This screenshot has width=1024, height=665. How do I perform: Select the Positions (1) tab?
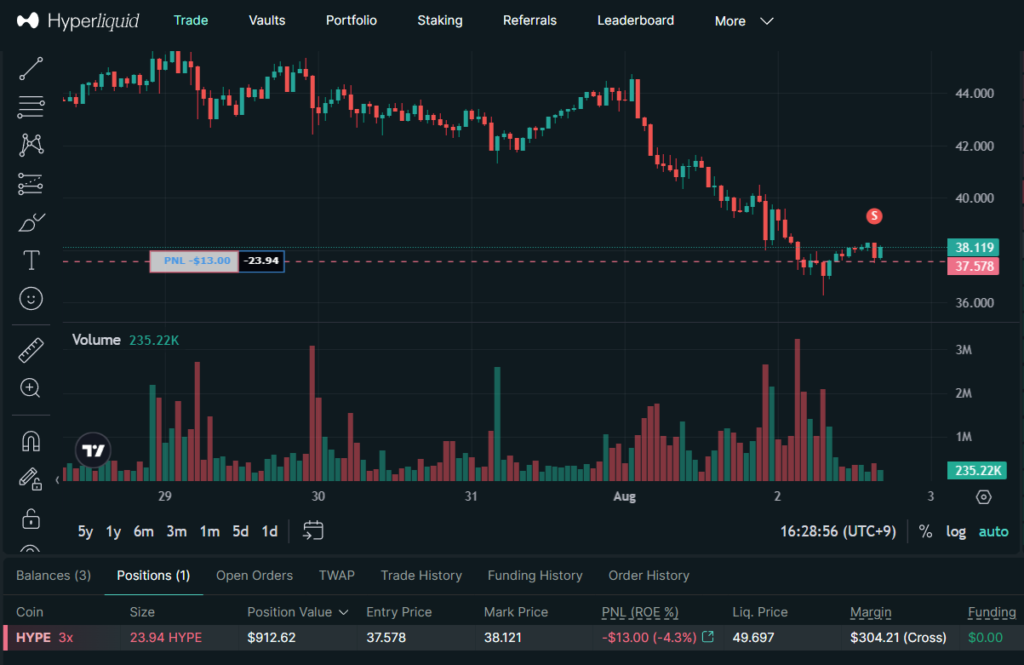[x=153, y=576]
